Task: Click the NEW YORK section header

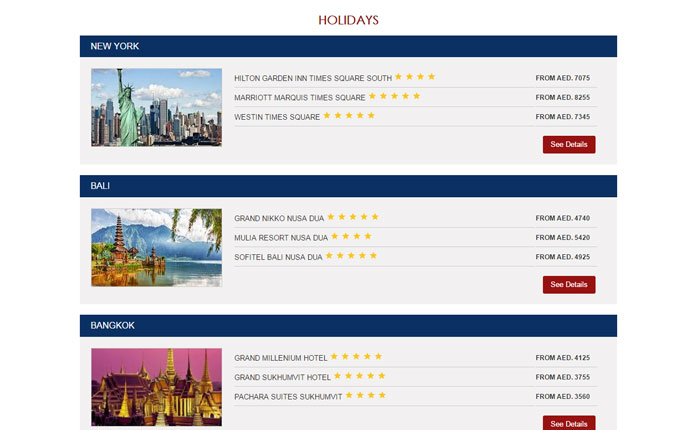Action: [348, 46]
